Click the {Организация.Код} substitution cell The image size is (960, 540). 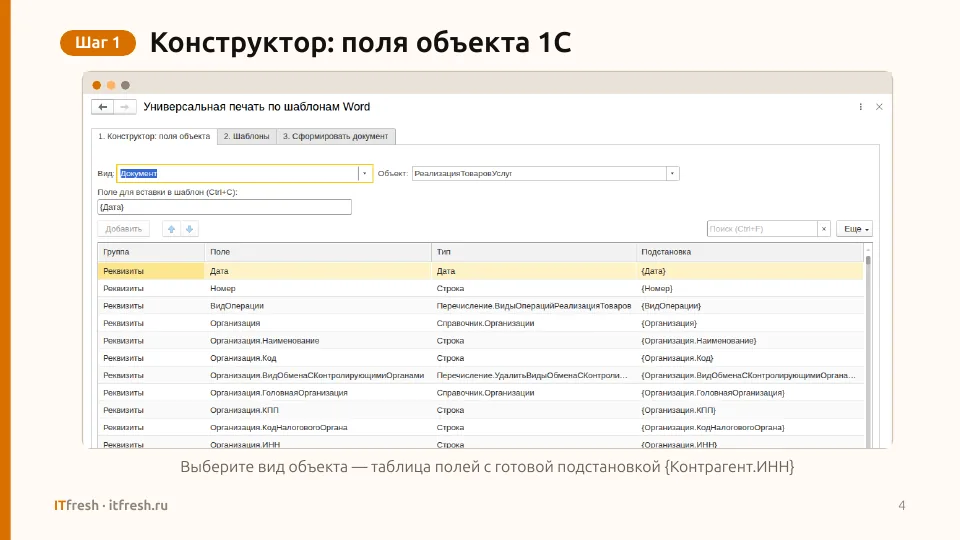(x=749, y=358)
